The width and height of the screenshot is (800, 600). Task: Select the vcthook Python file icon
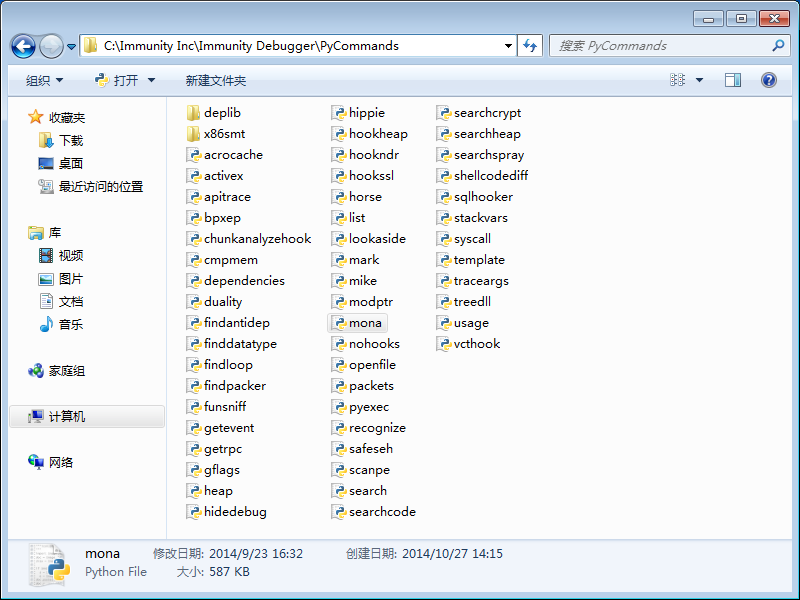point(443,344)
